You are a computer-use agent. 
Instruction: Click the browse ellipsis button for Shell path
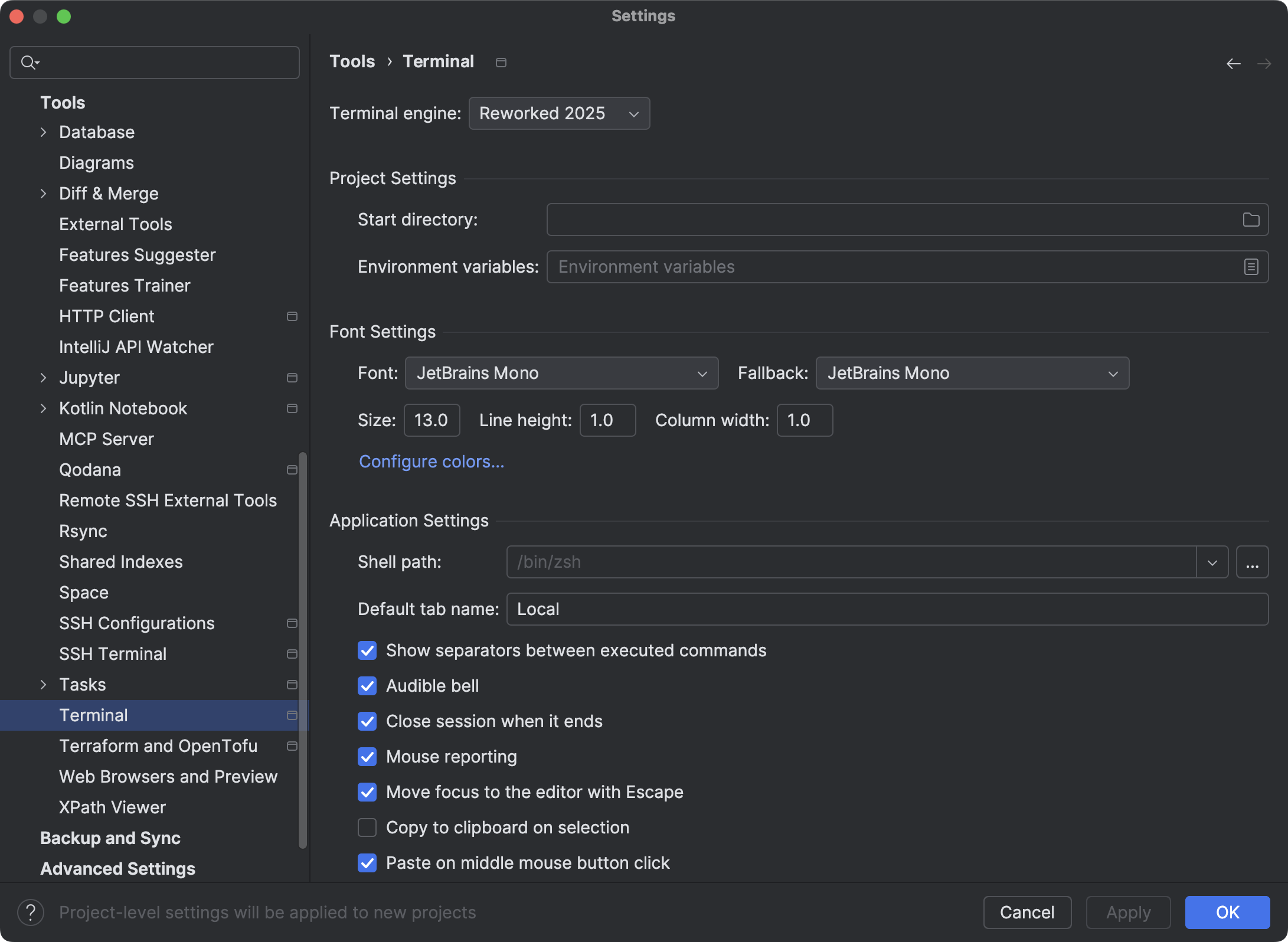pyautogui.click(x=1253, y=562)
